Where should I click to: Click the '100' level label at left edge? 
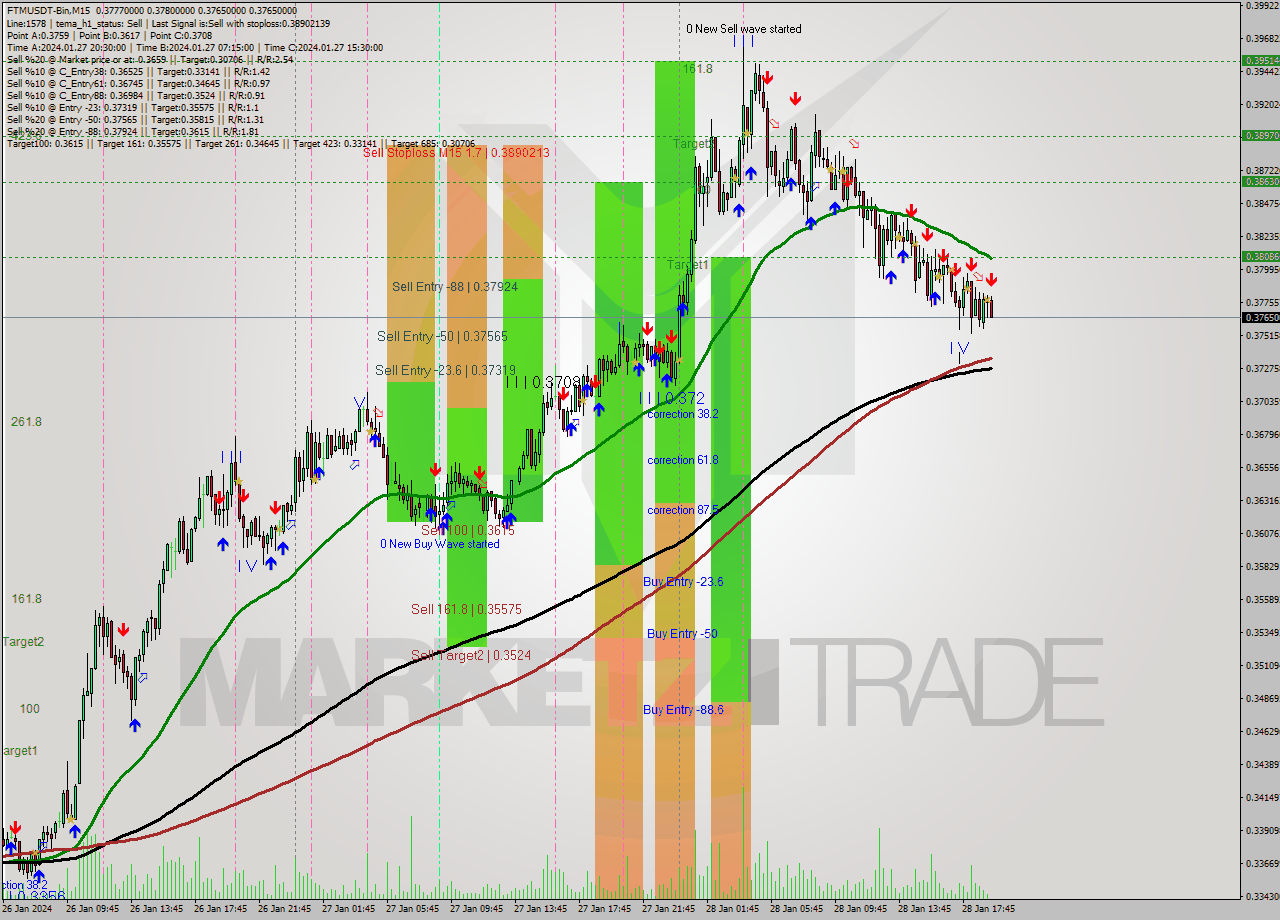coord(29,708)
